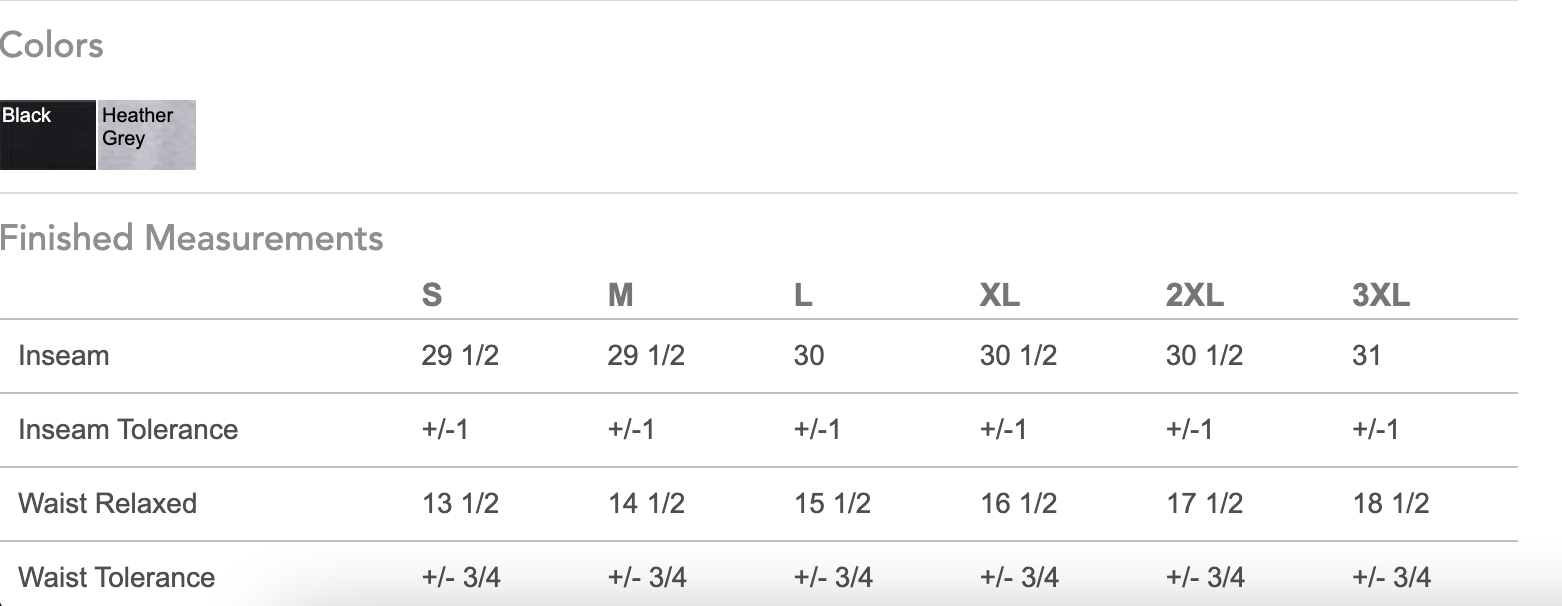
Task: Click the L inseam value 30
Action: click(809, 356)
